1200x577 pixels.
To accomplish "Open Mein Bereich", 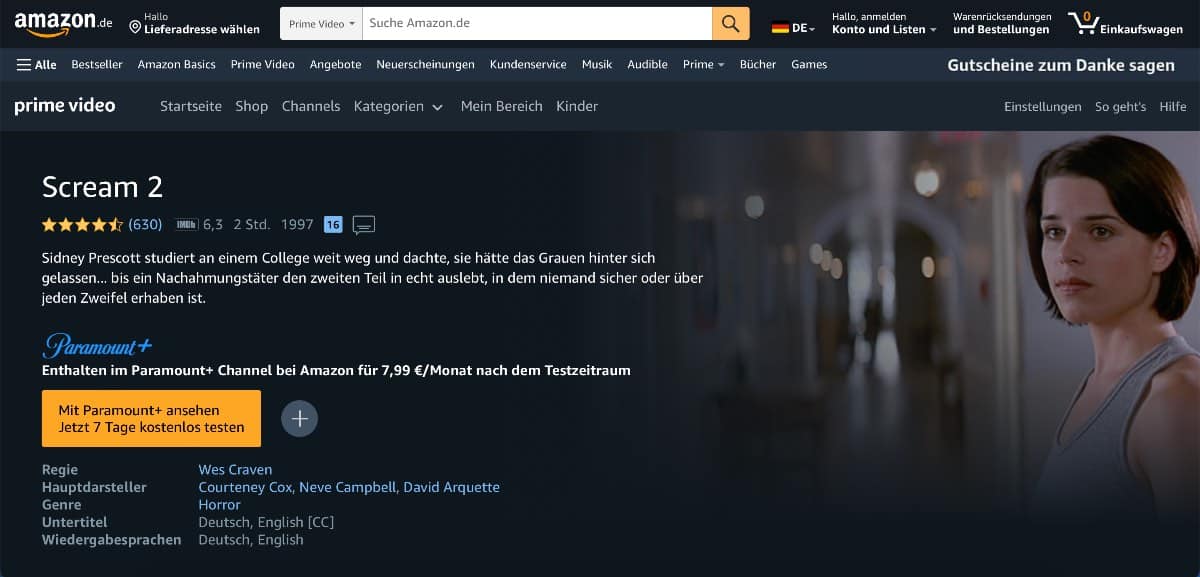I will coord(501,106).
